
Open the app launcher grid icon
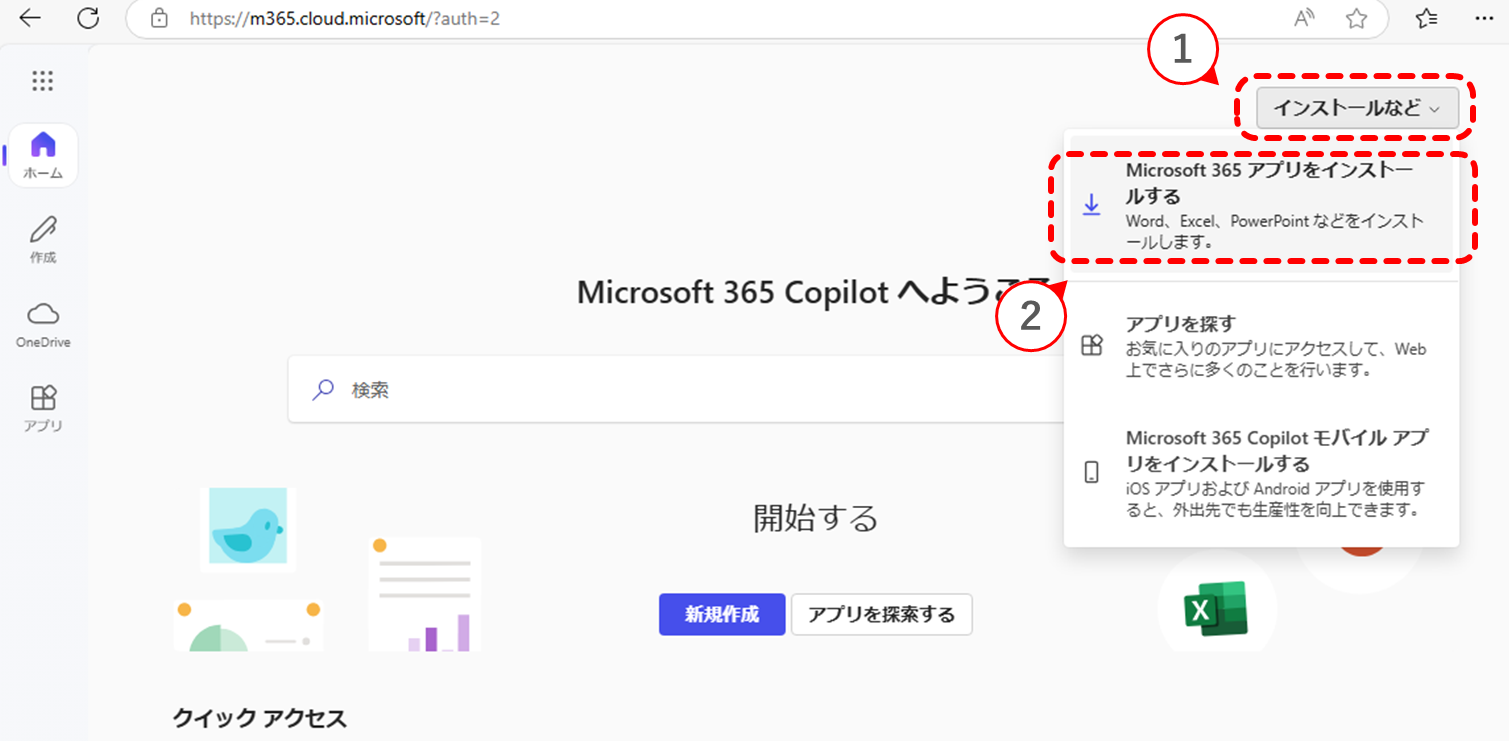[42, 81]
